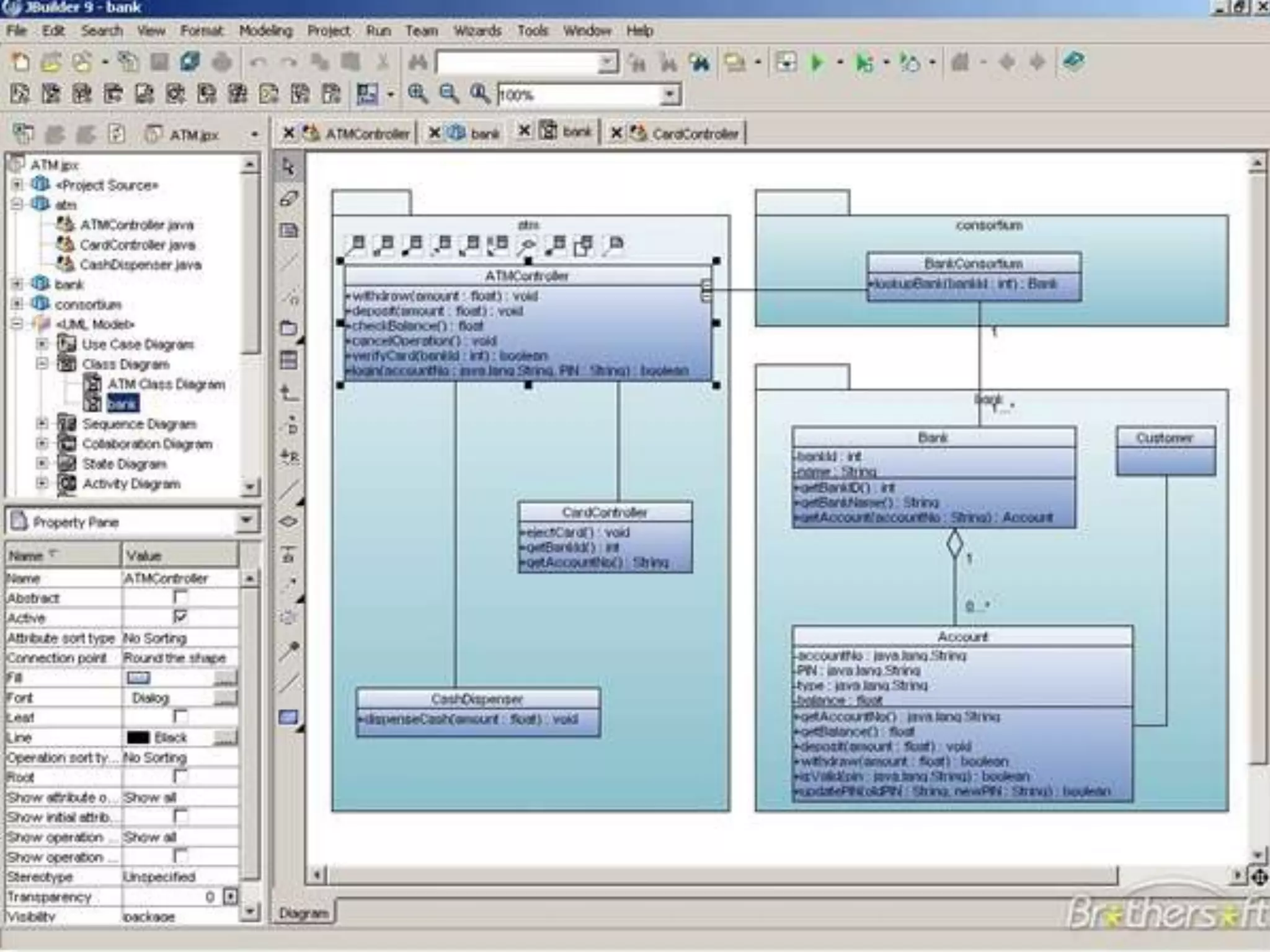Click the Undo arrow icon
This screenshot has width=1270, height=952.
pyautogui.click(x=258, y=63)
